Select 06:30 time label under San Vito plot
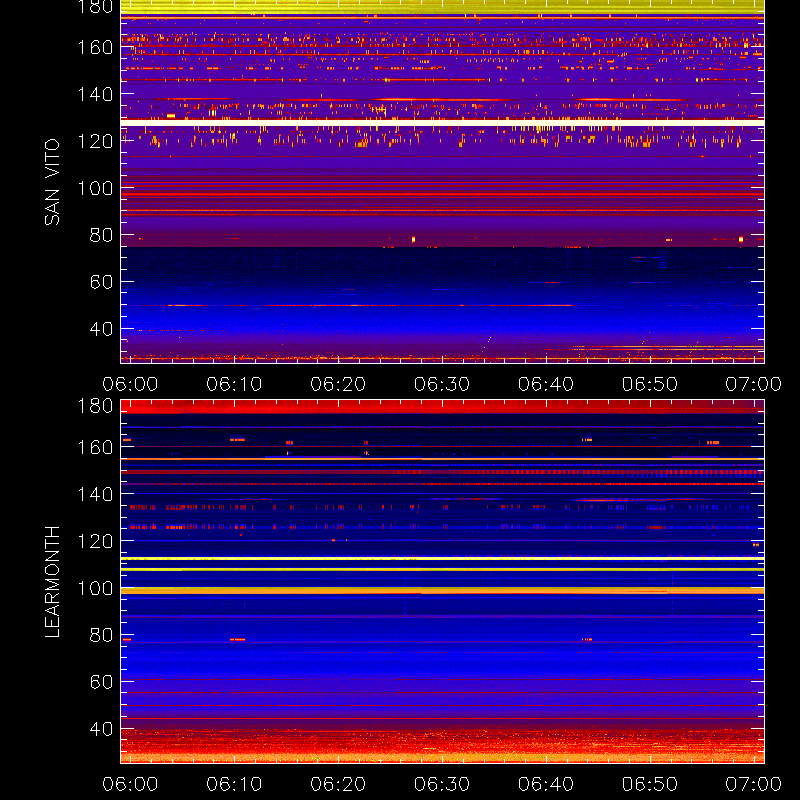The height and width of the screenshot is (800, 800). (442, 384)
